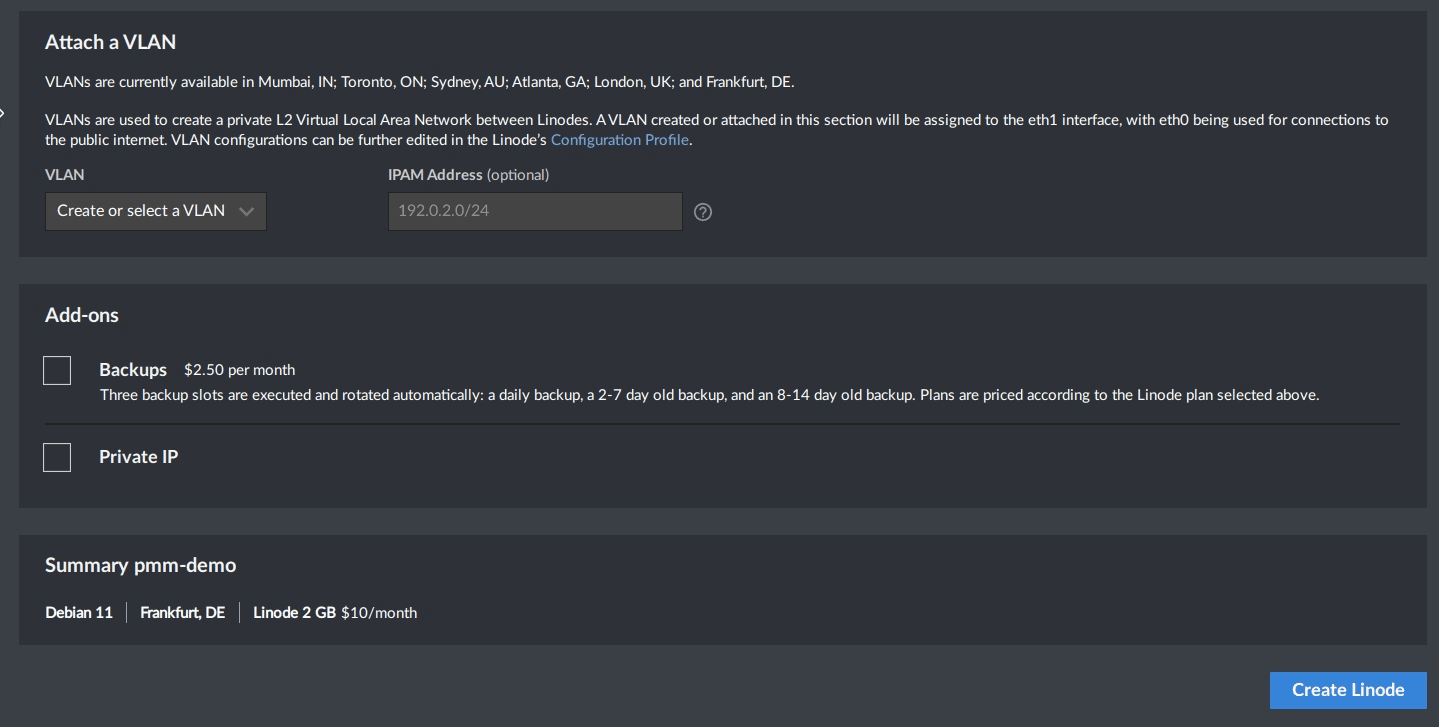Select Linode 2 GB in the summary bar

pos(294,613)
